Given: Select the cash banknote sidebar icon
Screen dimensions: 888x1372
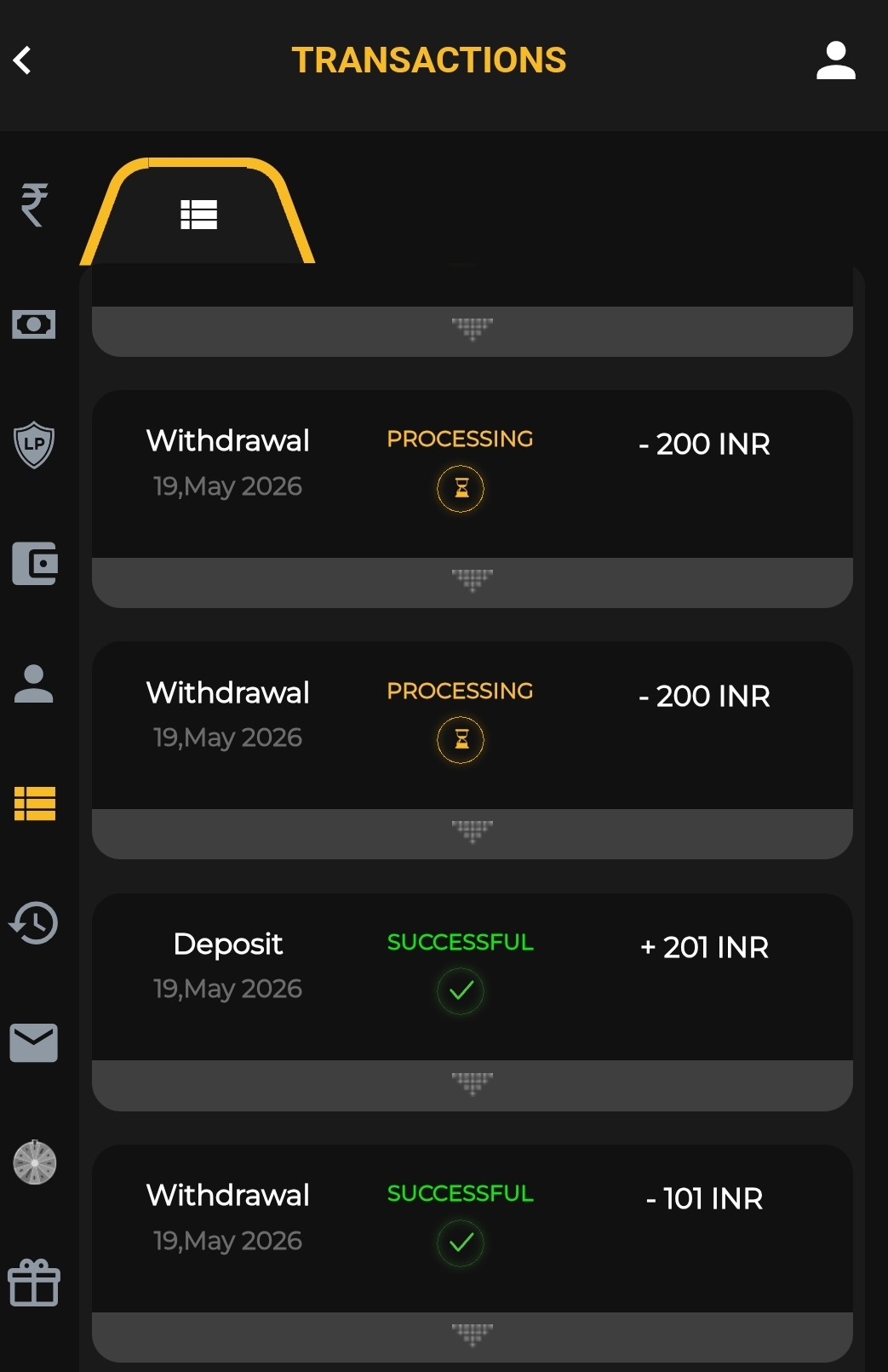Looking at the screenshot, I should click(x=34, y=324).
